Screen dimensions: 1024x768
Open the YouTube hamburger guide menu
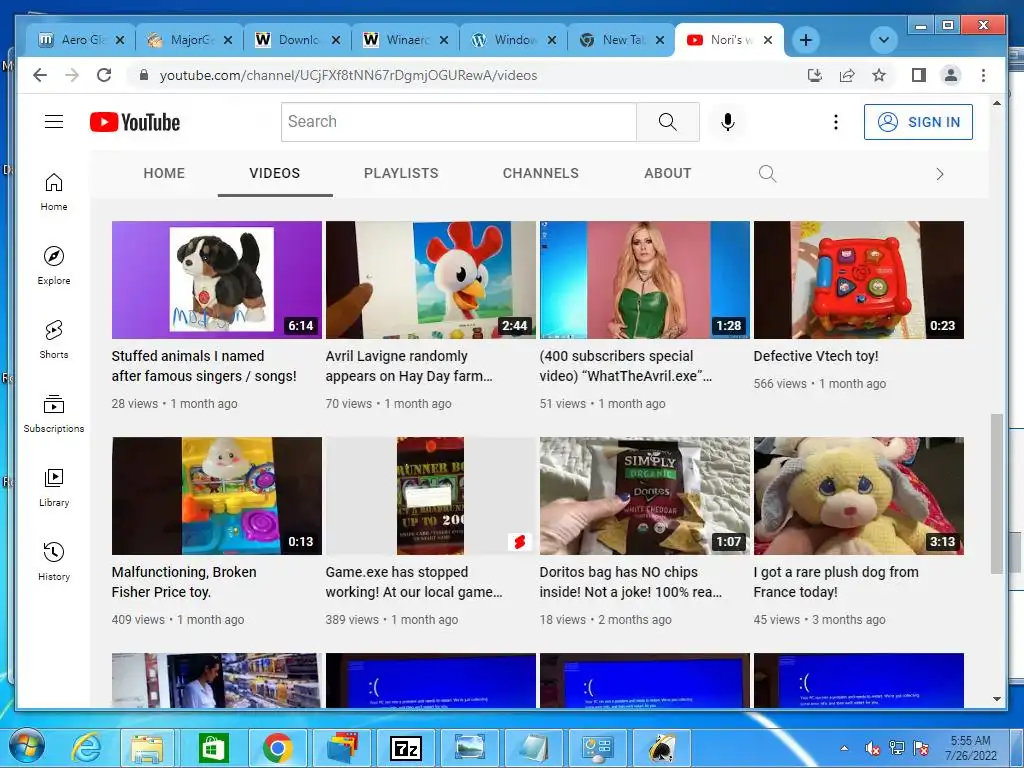pyautogui.click(x=54, y=121)
